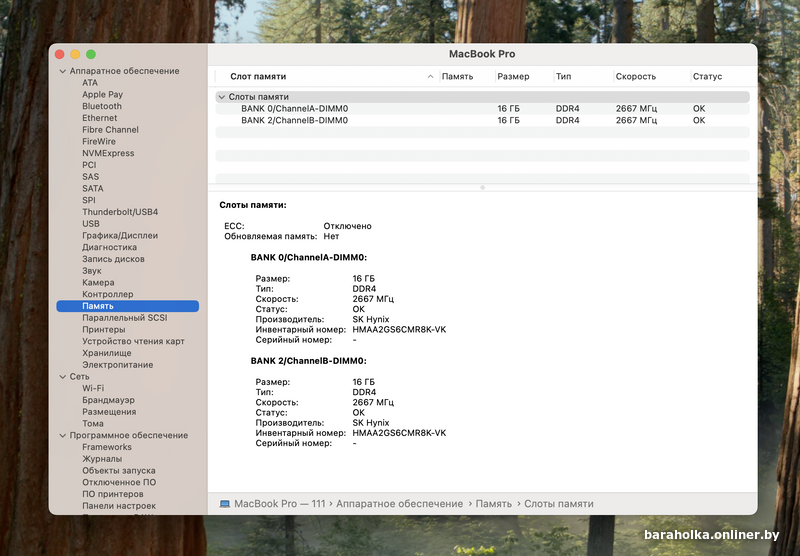Open Wi-Fi under the Сеть section
This screenshot has height=556, width=800.
pyautogui.click(x=93, y=388)
